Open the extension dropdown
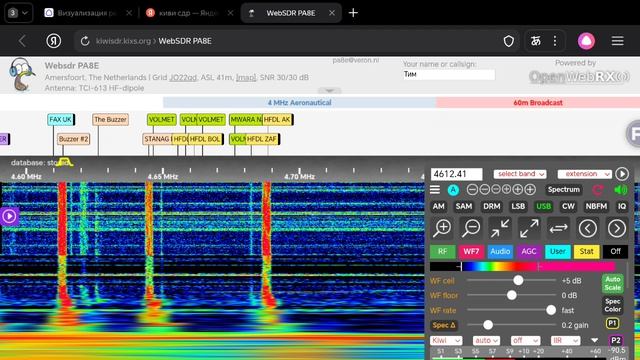The image size is (640, 360). [x=584, y=174]
